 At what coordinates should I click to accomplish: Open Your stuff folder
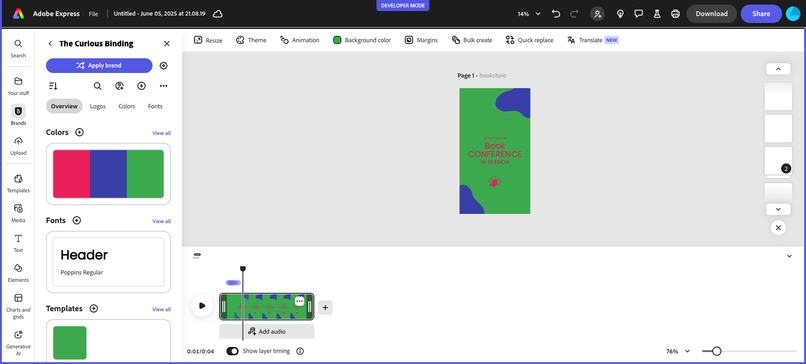click(18, 86)
